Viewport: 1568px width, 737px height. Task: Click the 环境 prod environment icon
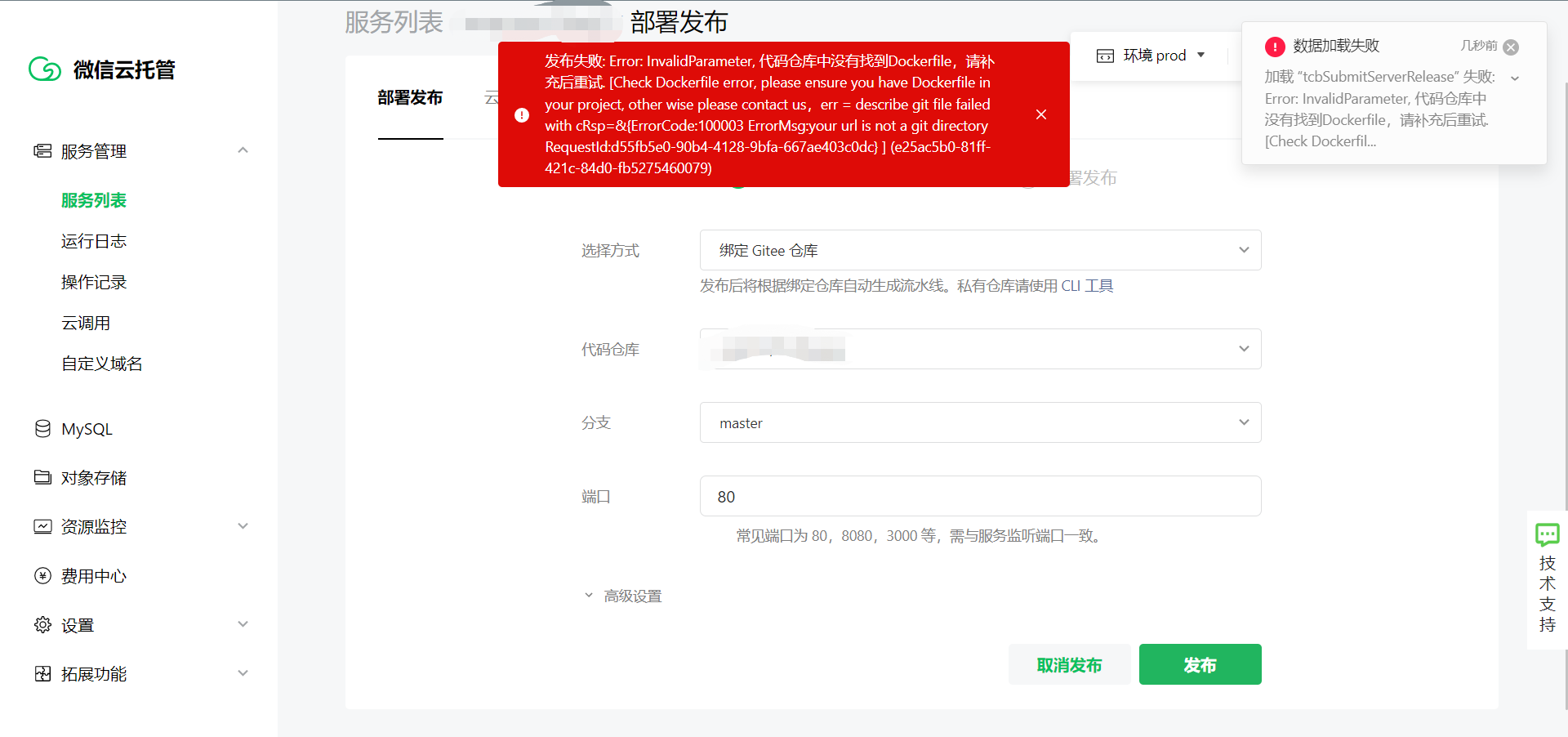click(x=1105, y=56)
